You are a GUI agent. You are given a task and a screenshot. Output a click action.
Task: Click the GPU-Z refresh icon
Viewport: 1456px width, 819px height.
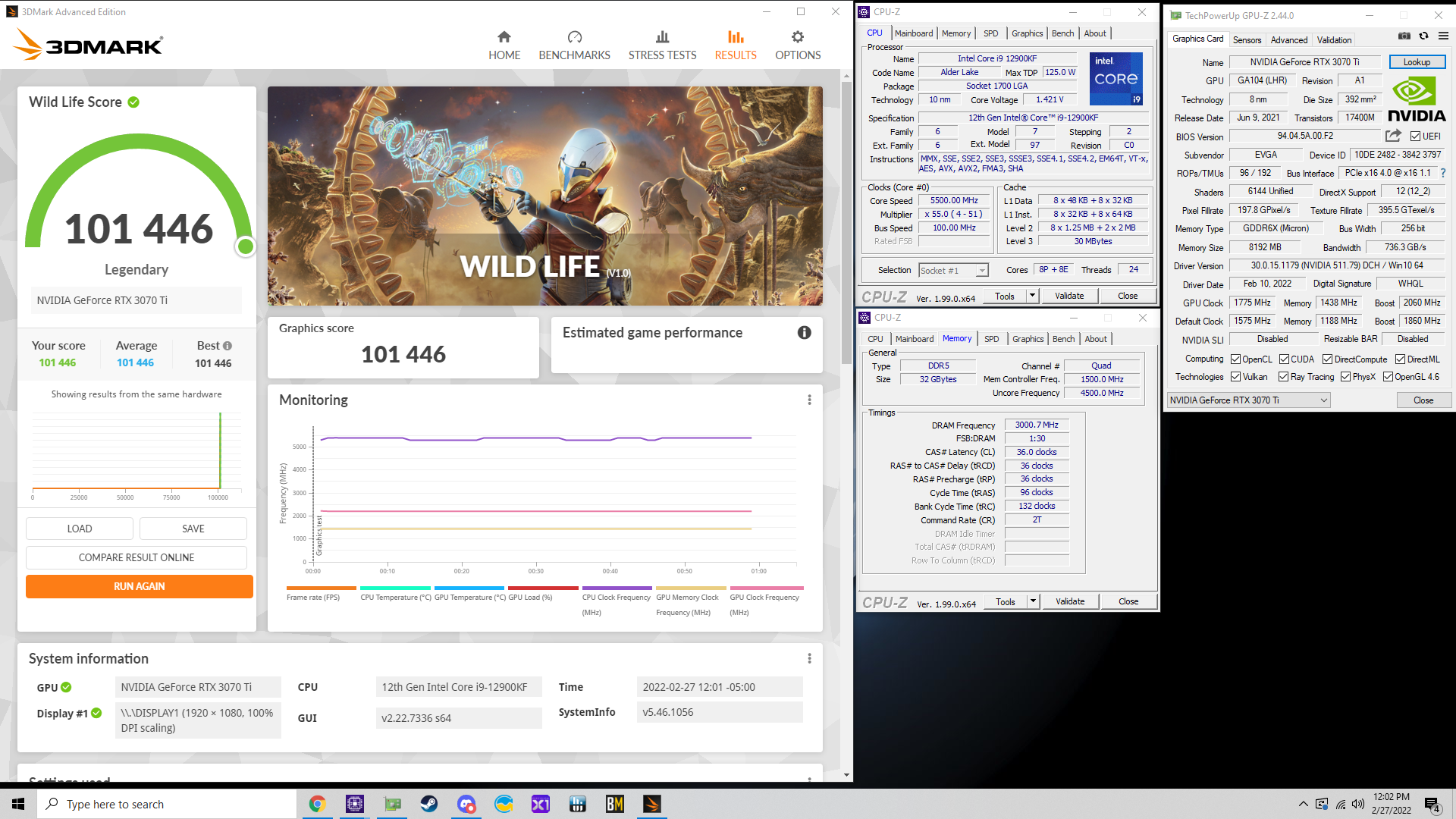(1423, 36)
